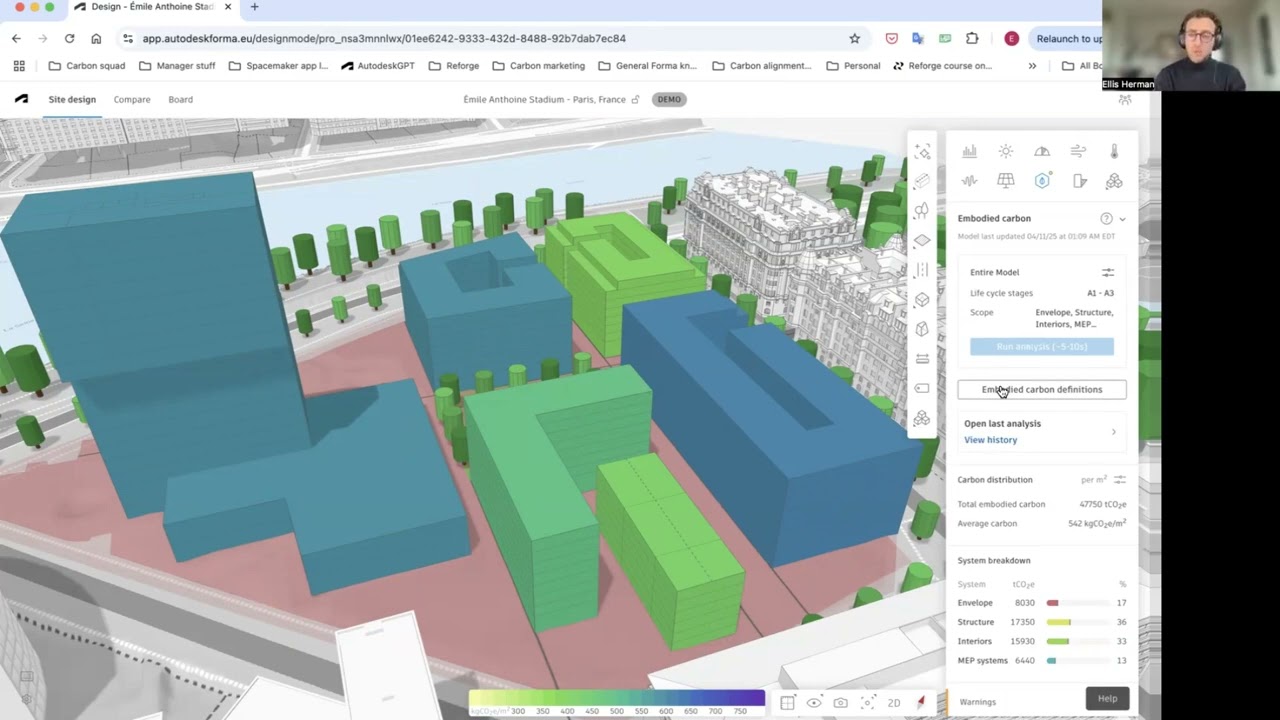The image size is (1280, 720).
Task: Select the embodied carbon hexagon icon
Action: pos(1042,181)
